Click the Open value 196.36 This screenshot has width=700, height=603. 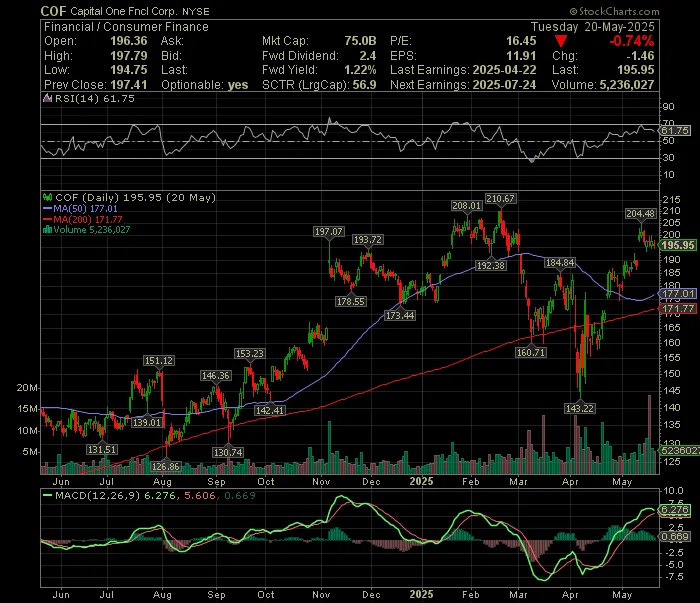click(x=129, y=41)
